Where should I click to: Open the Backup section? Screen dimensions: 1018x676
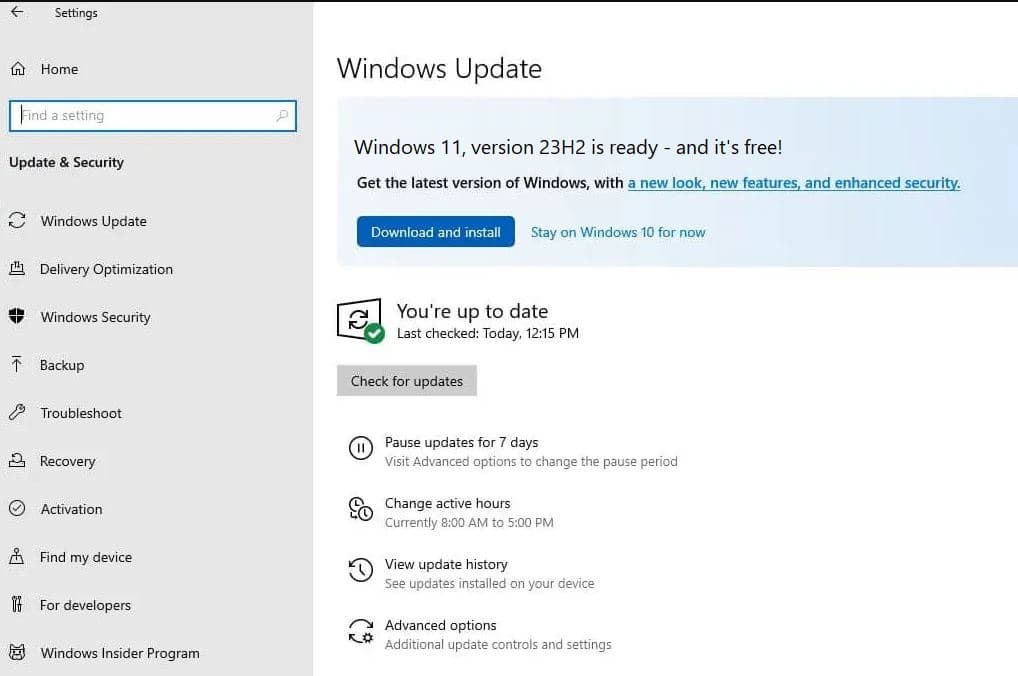pos(62,365)
